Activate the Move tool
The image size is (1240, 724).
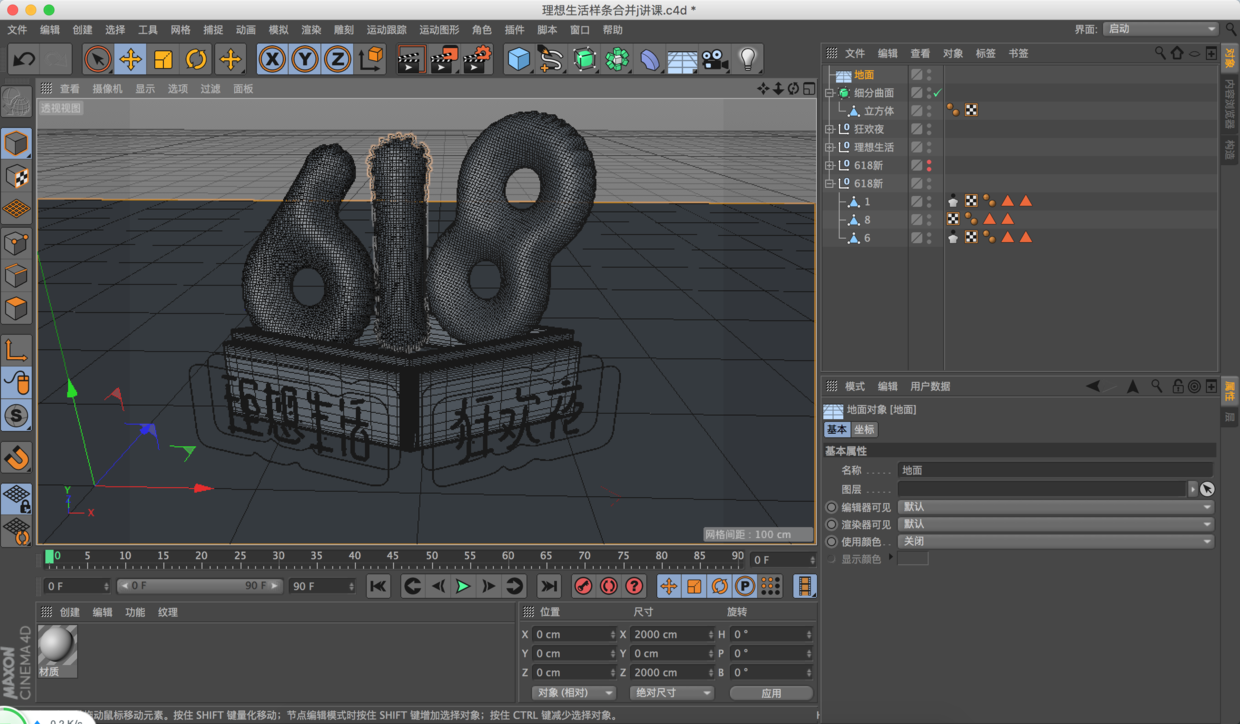(130, 59)
